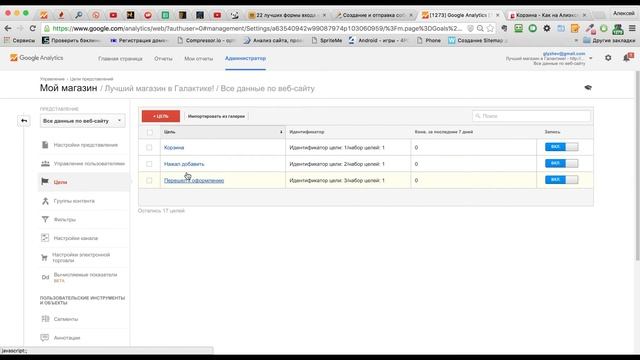This screenshot has height=360, width=640.
Task: Click the black gear extension icon
Action: coord(547,28)
